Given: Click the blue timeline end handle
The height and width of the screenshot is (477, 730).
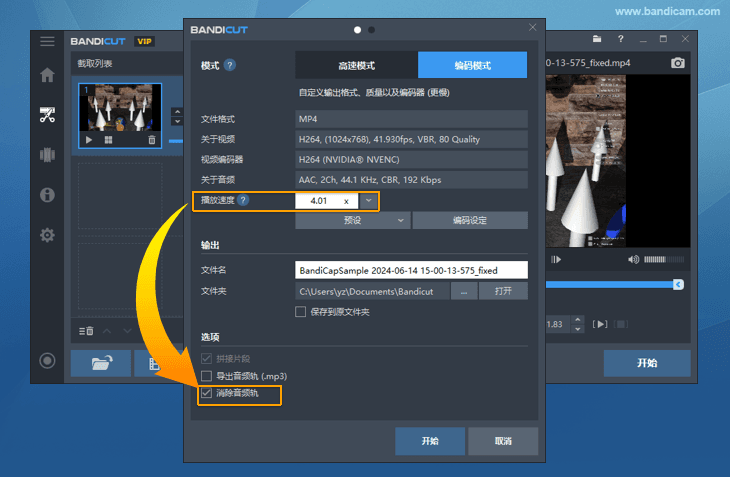Looking at the screenshot, I should click(x=678, y=284).
